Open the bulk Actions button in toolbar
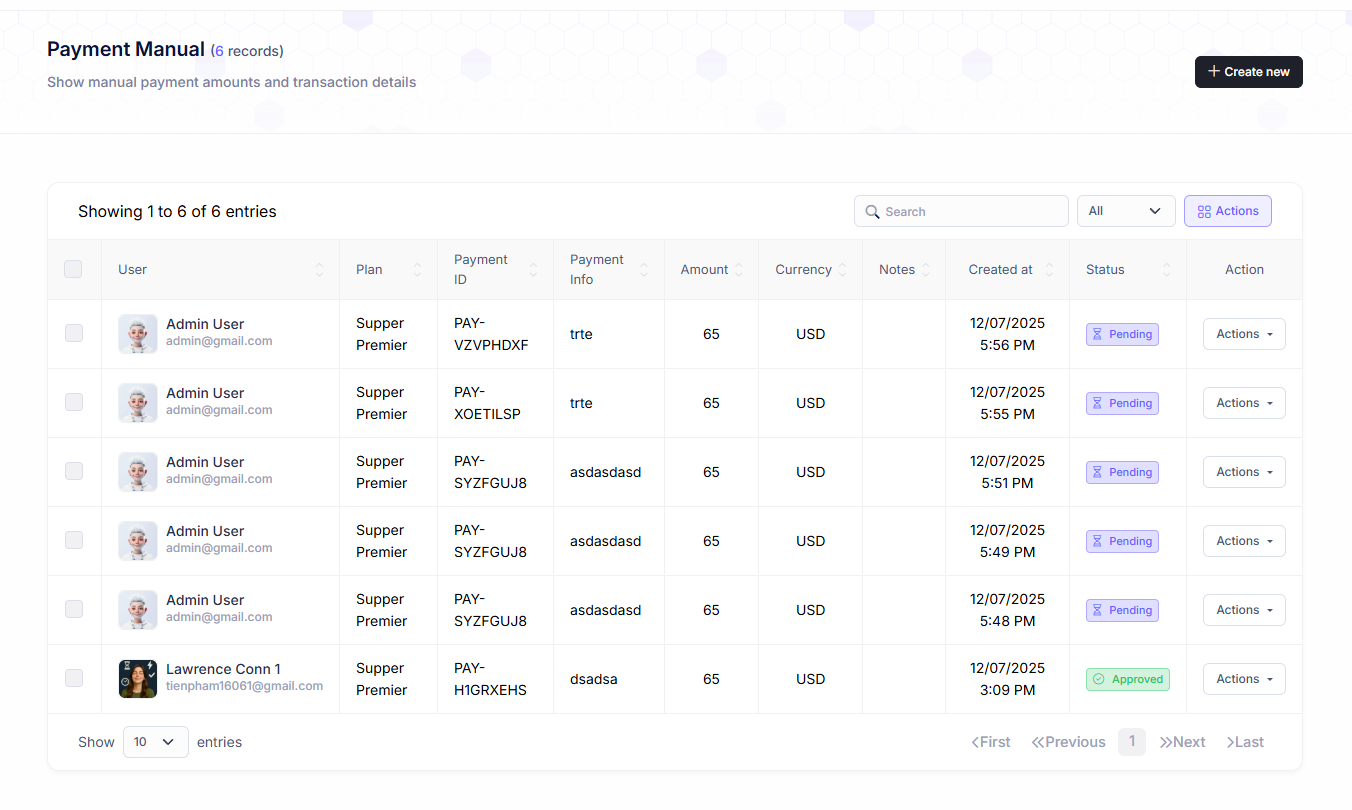1352x810 pixels. point(1227,211)
